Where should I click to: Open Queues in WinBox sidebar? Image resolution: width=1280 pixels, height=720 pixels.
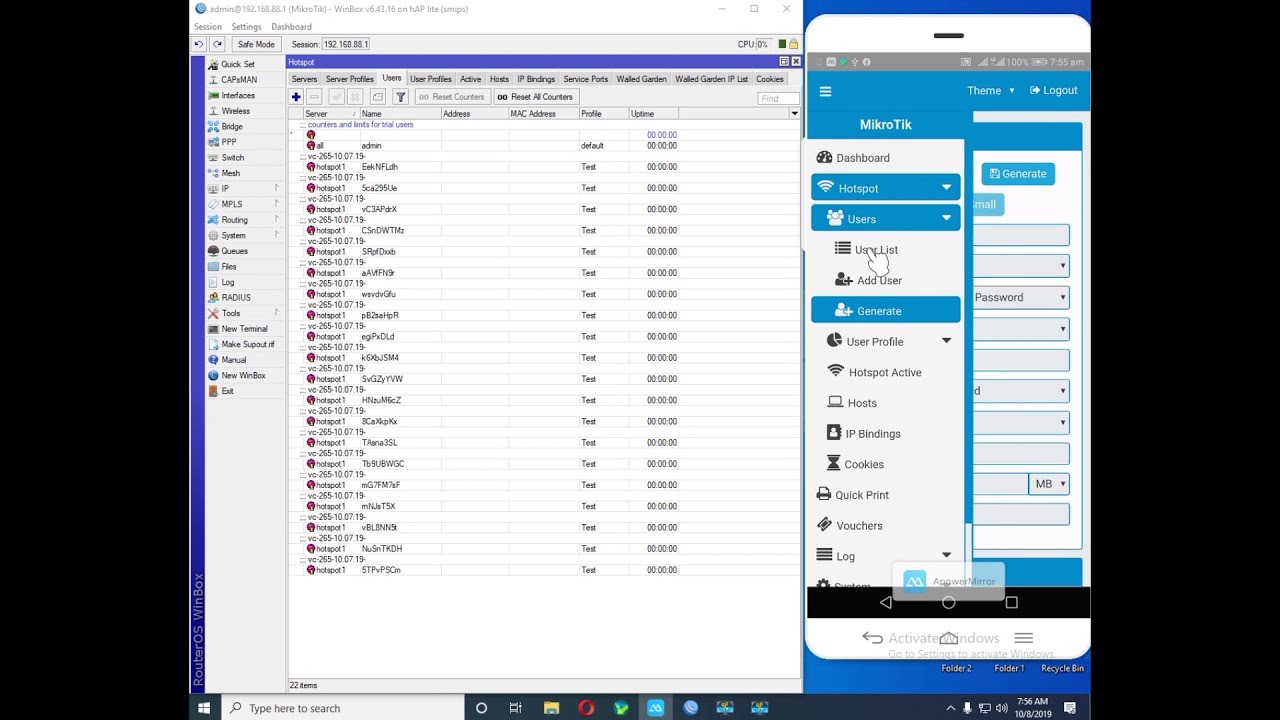coord(234,251)
